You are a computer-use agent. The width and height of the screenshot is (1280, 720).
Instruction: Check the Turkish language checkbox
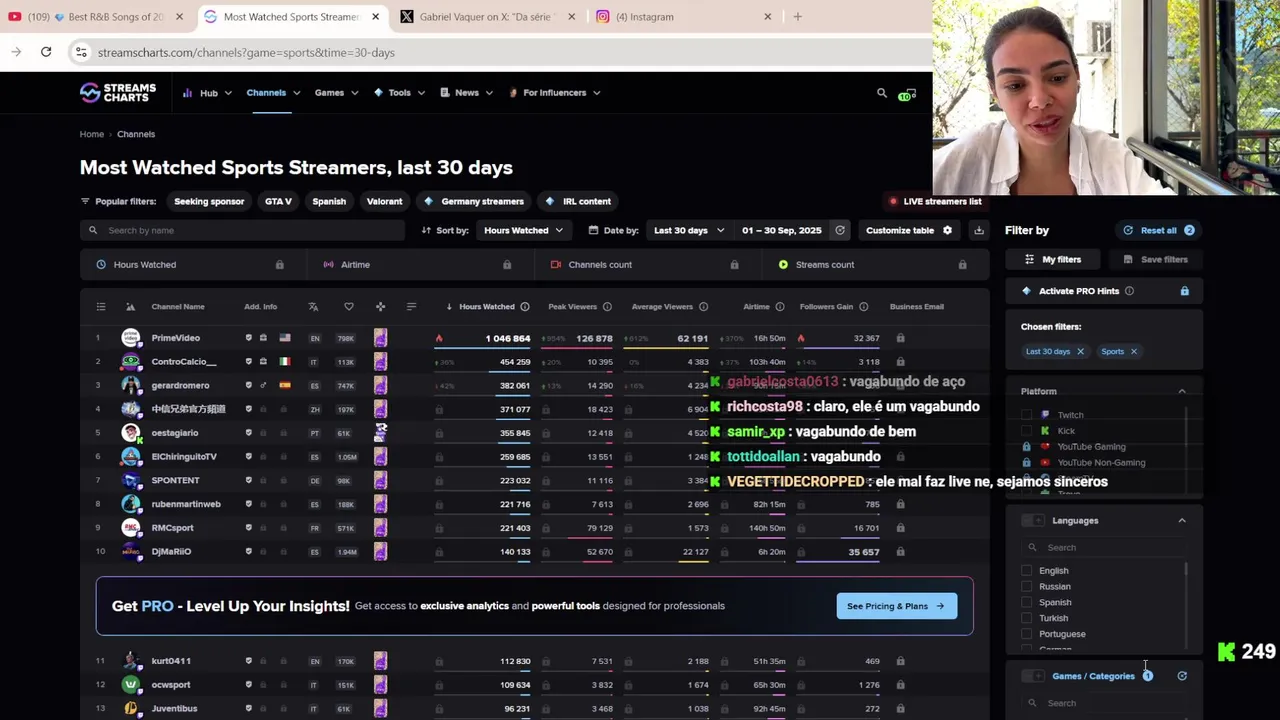[1026, 618]
